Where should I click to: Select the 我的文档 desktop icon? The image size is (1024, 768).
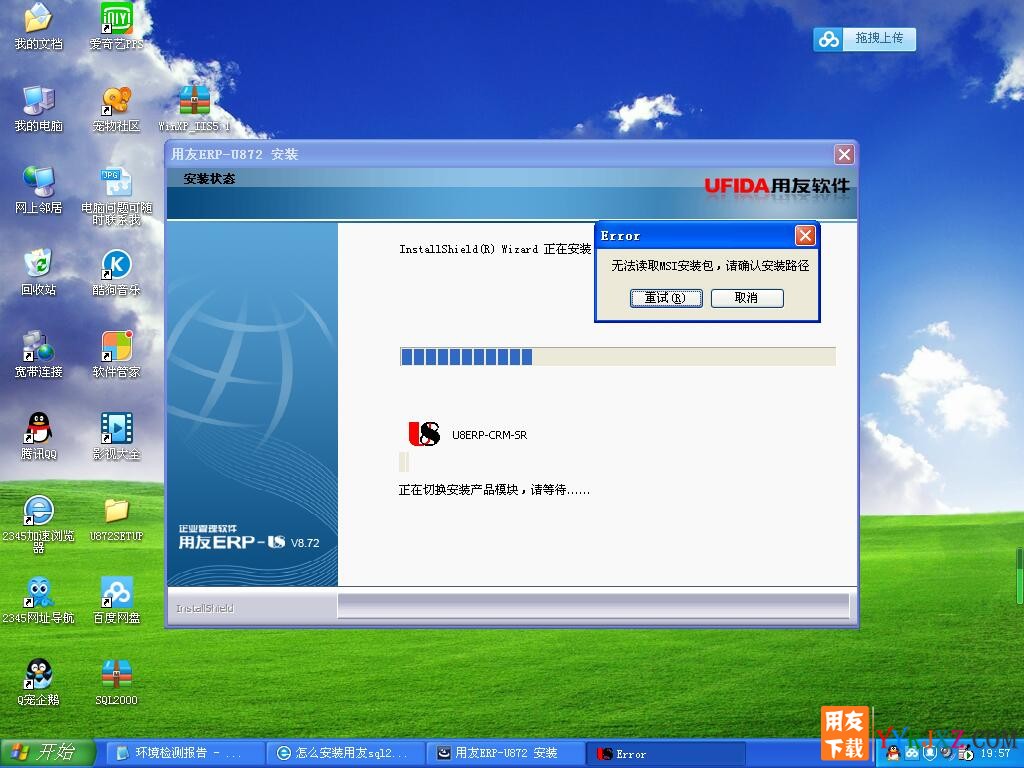[39, 27]
